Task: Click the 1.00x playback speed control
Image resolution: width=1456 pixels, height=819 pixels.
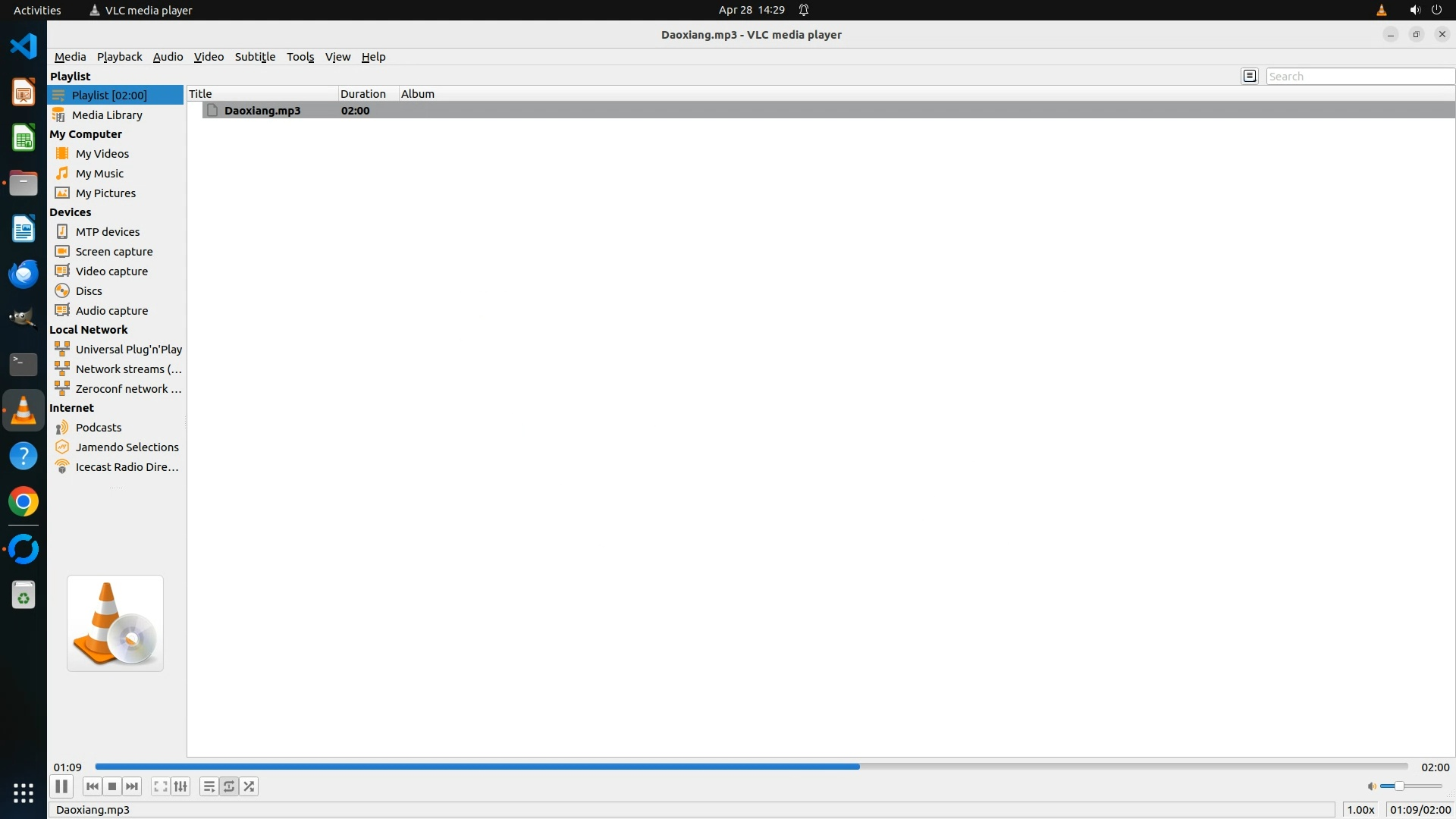Action: pyautogui.click(x=1360, y=809)
